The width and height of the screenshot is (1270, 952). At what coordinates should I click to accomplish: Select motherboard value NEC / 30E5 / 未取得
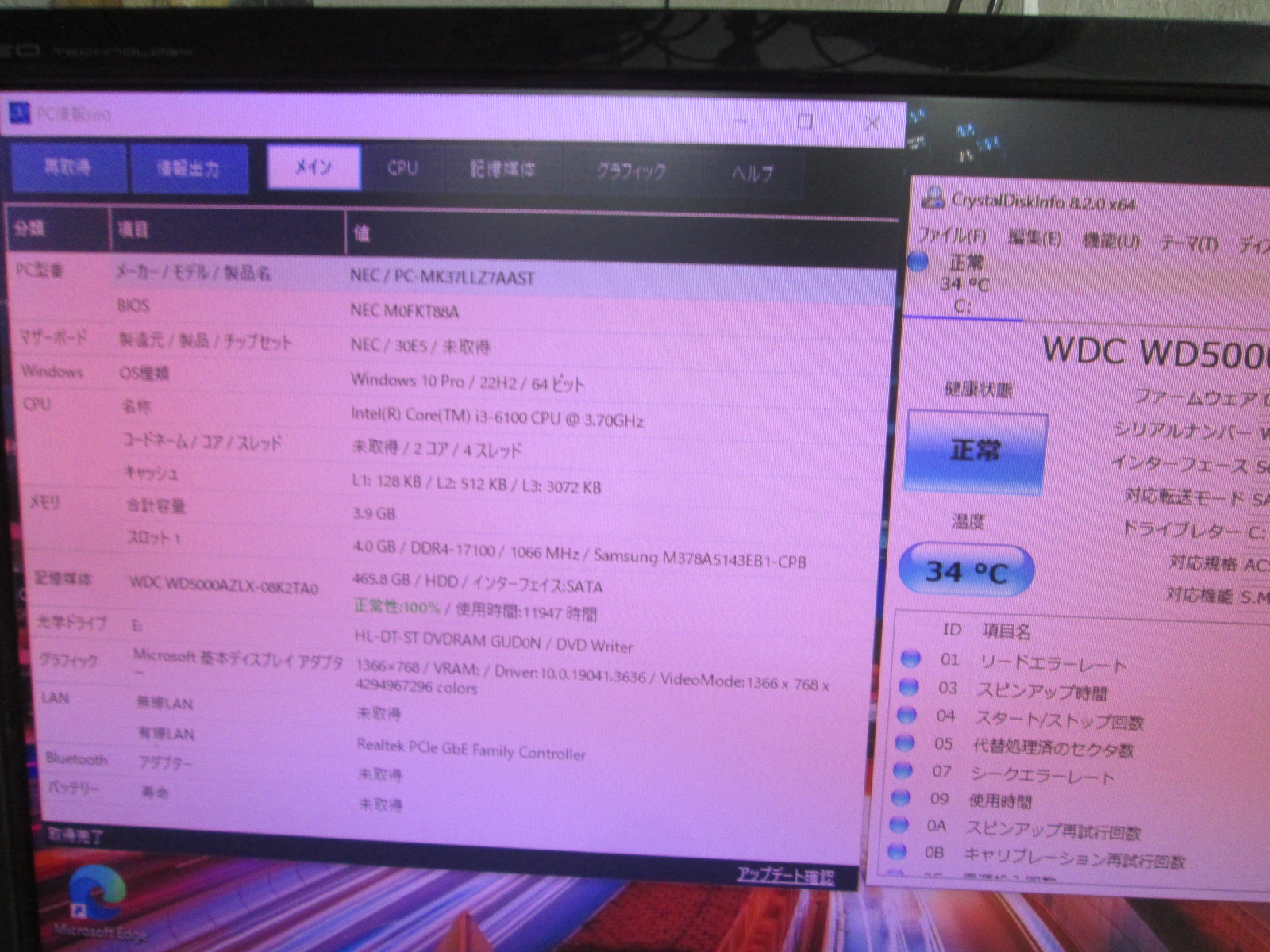[420, 345]
